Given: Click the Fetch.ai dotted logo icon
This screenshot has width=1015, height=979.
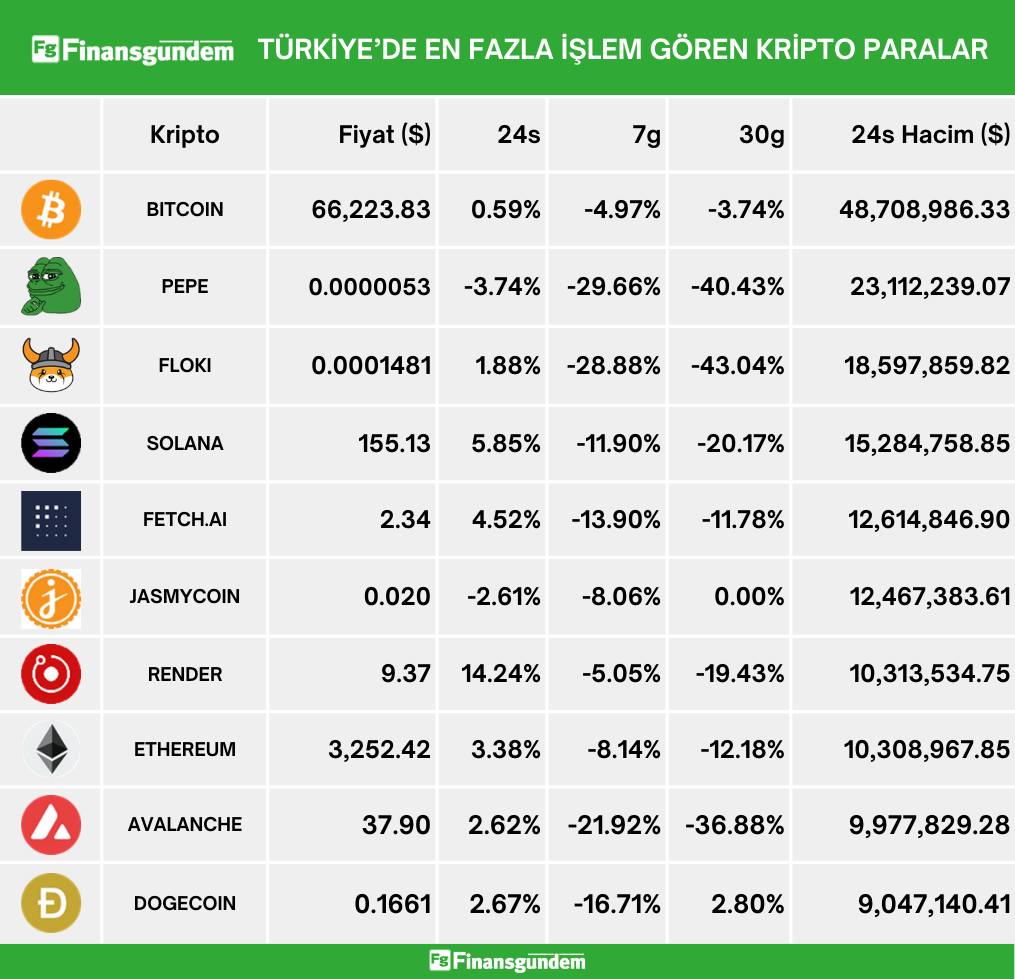Looking at the screenshot, I should point(51,520).
